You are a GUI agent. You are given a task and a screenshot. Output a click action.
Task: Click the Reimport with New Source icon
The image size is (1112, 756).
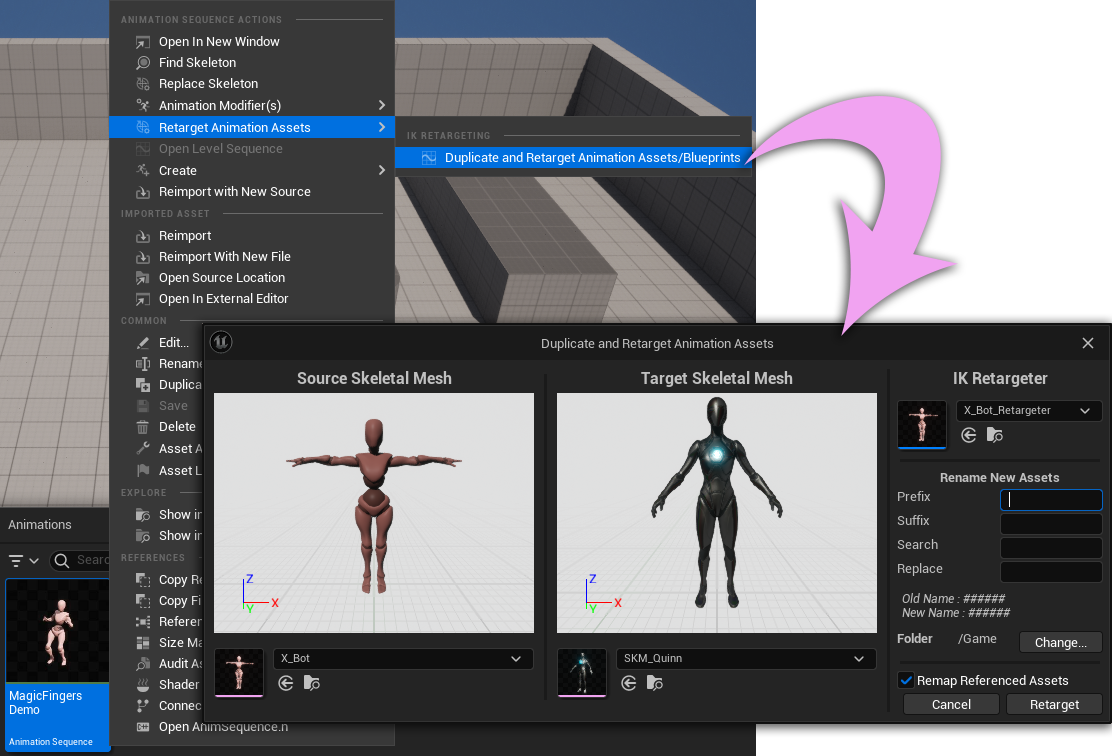pos(143,192)
